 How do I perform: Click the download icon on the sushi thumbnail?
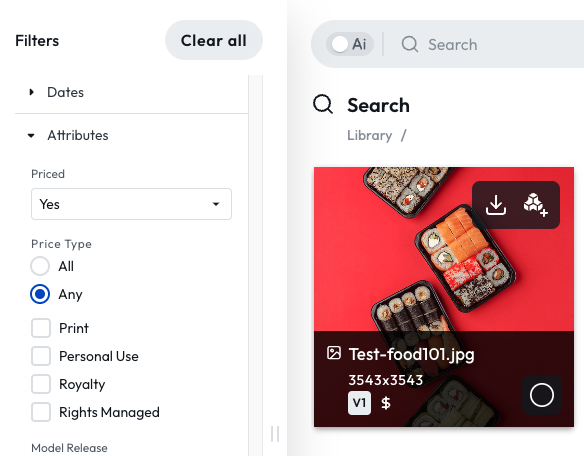496,205
